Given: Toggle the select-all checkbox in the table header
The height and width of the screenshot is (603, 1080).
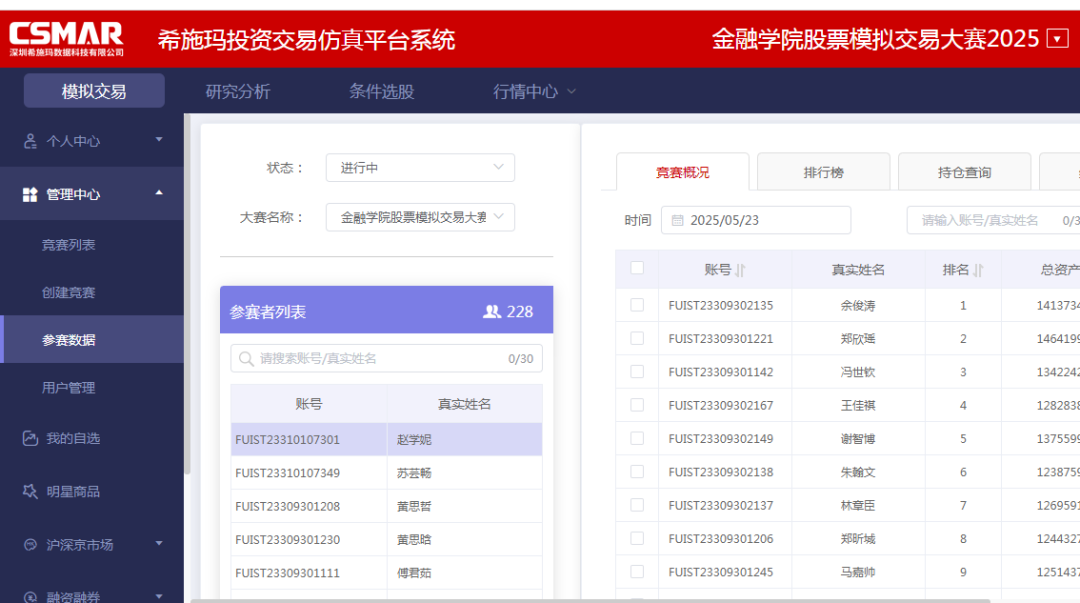Looking at the screenshot, I should point(637,269).
